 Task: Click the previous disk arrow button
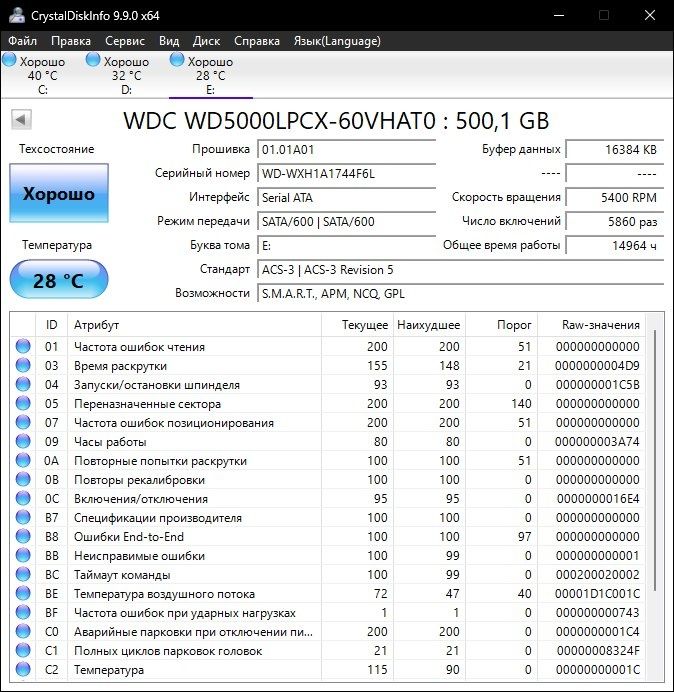(21, 119)
